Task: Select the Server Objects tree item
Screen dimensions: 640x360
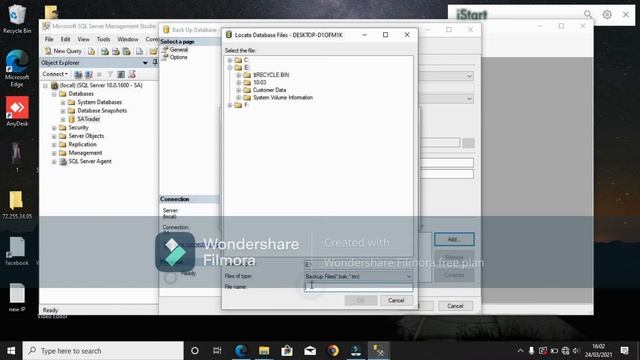Action: click(86, 136)
